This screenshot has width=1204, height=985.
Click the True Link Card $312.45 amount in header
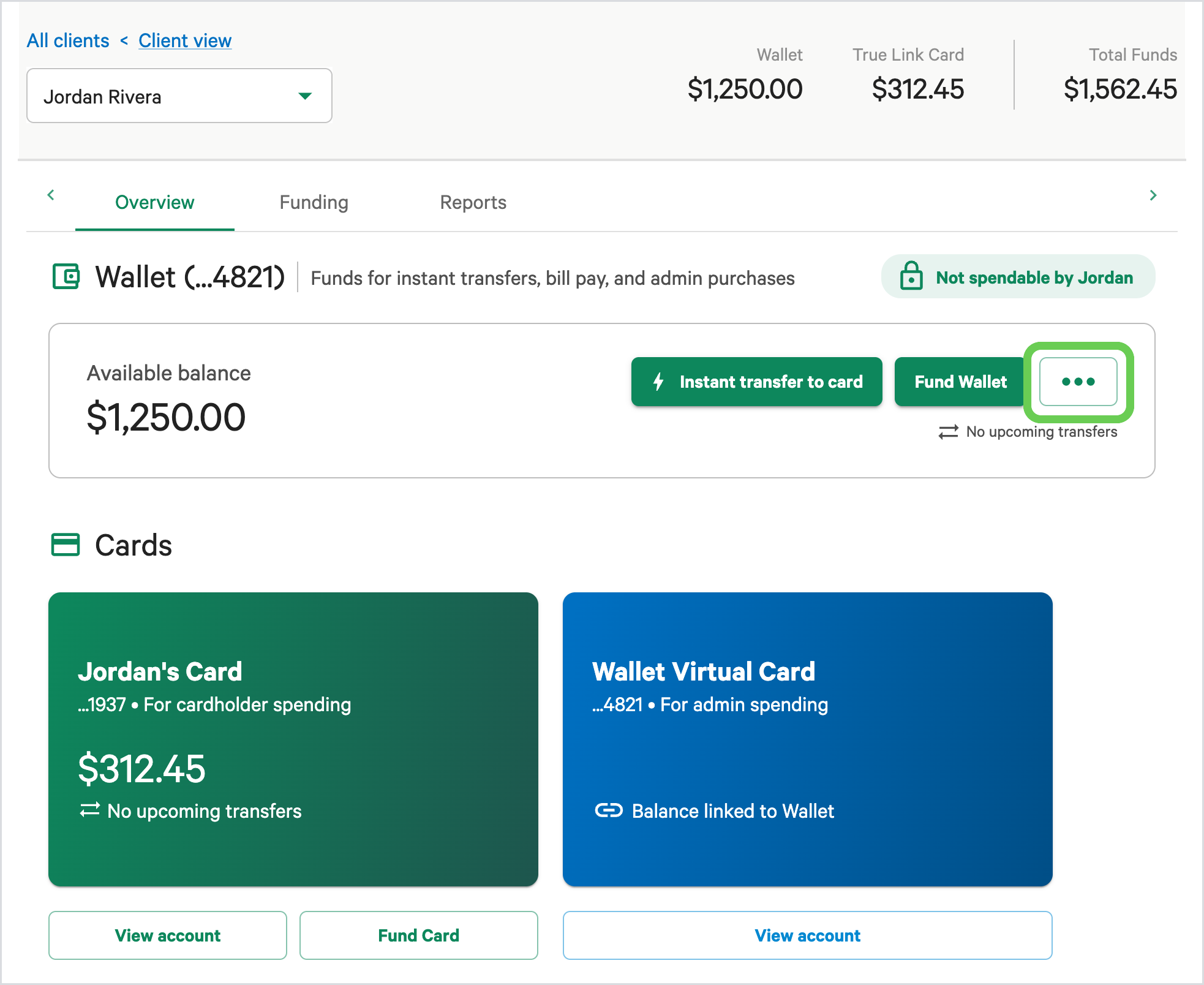coord(918,89)
